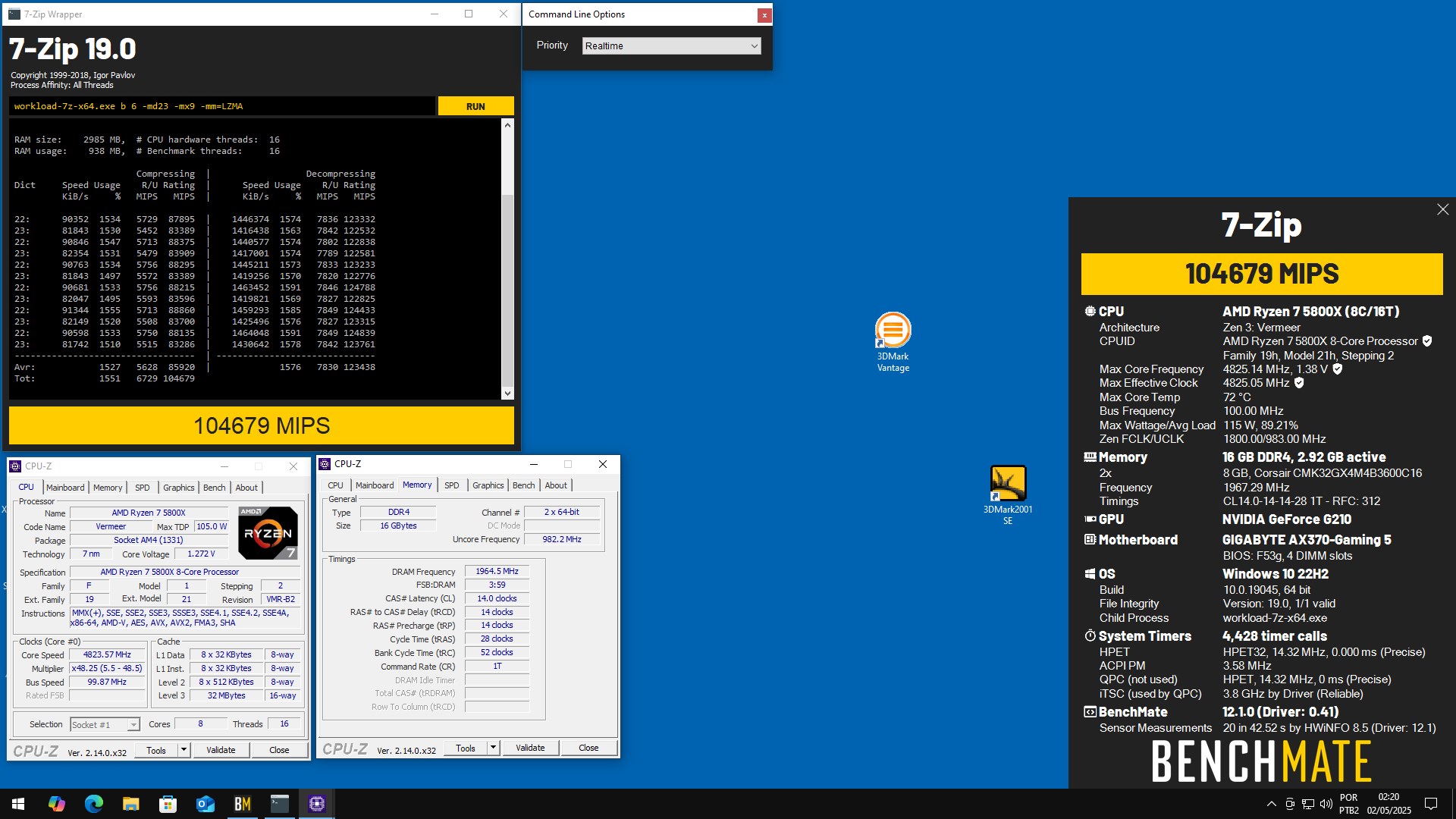The image size is (1456, 819).
Task: Click the POR PTB2 language indicator
Action: (x=1349, y=804)
